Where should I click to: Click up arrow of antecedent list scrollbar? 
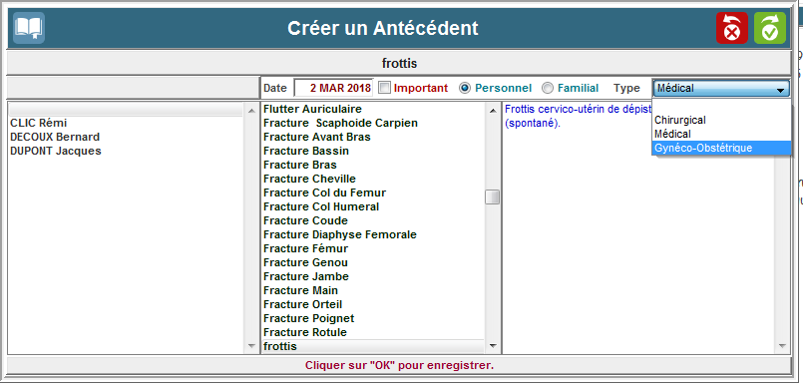pos(492,110)
